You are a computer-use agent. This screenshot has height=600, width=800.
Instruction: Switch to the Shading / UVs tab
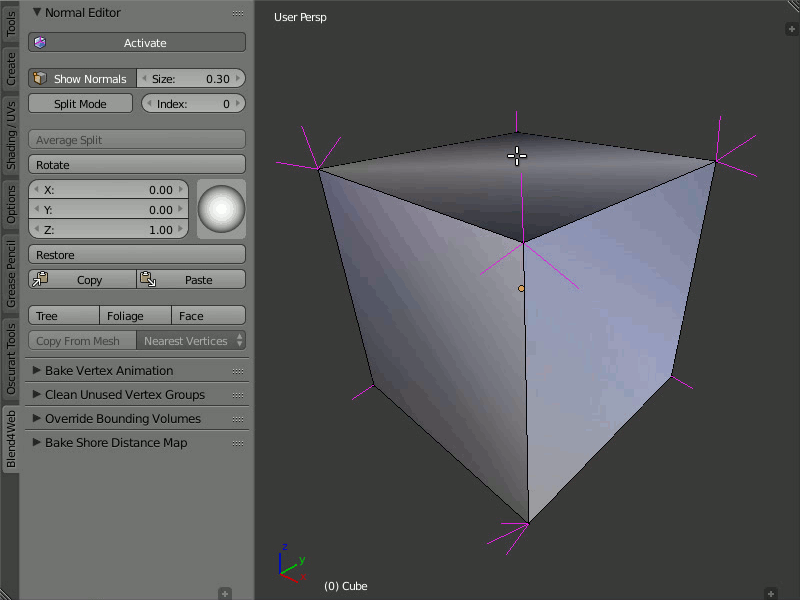(11, 134)
